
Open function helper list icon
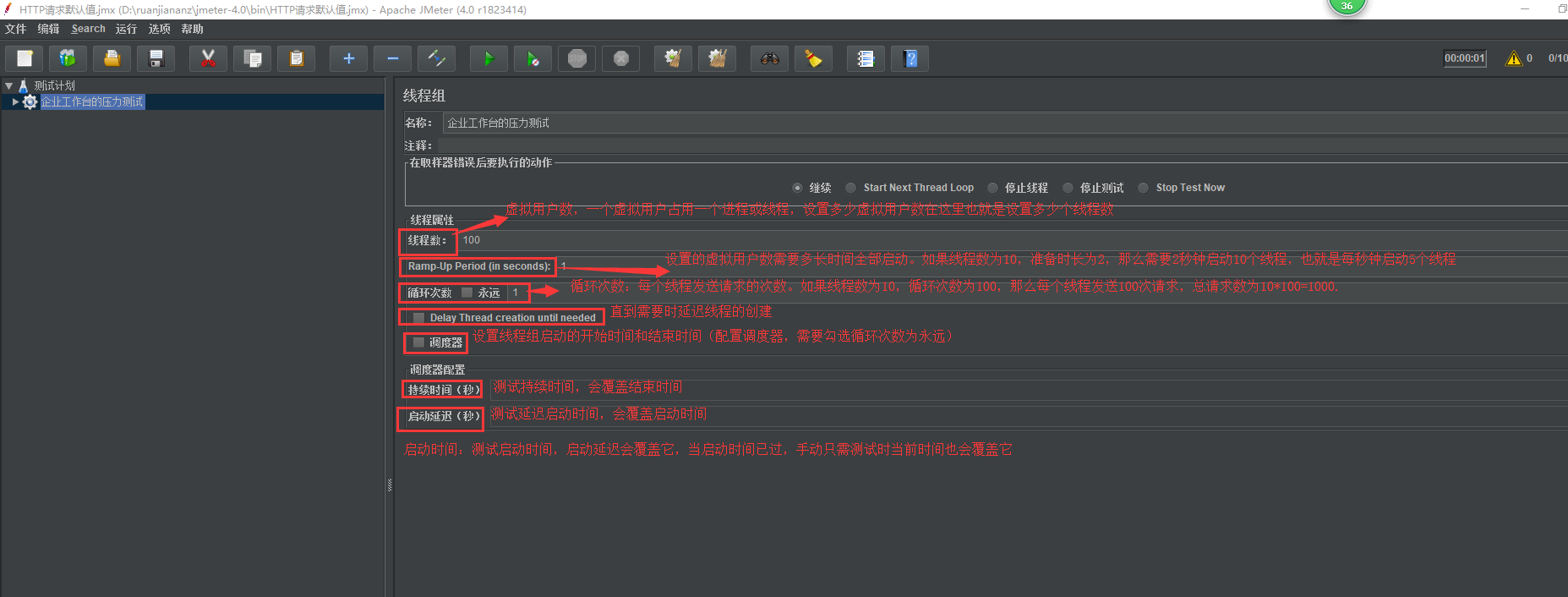click(866, 58)
